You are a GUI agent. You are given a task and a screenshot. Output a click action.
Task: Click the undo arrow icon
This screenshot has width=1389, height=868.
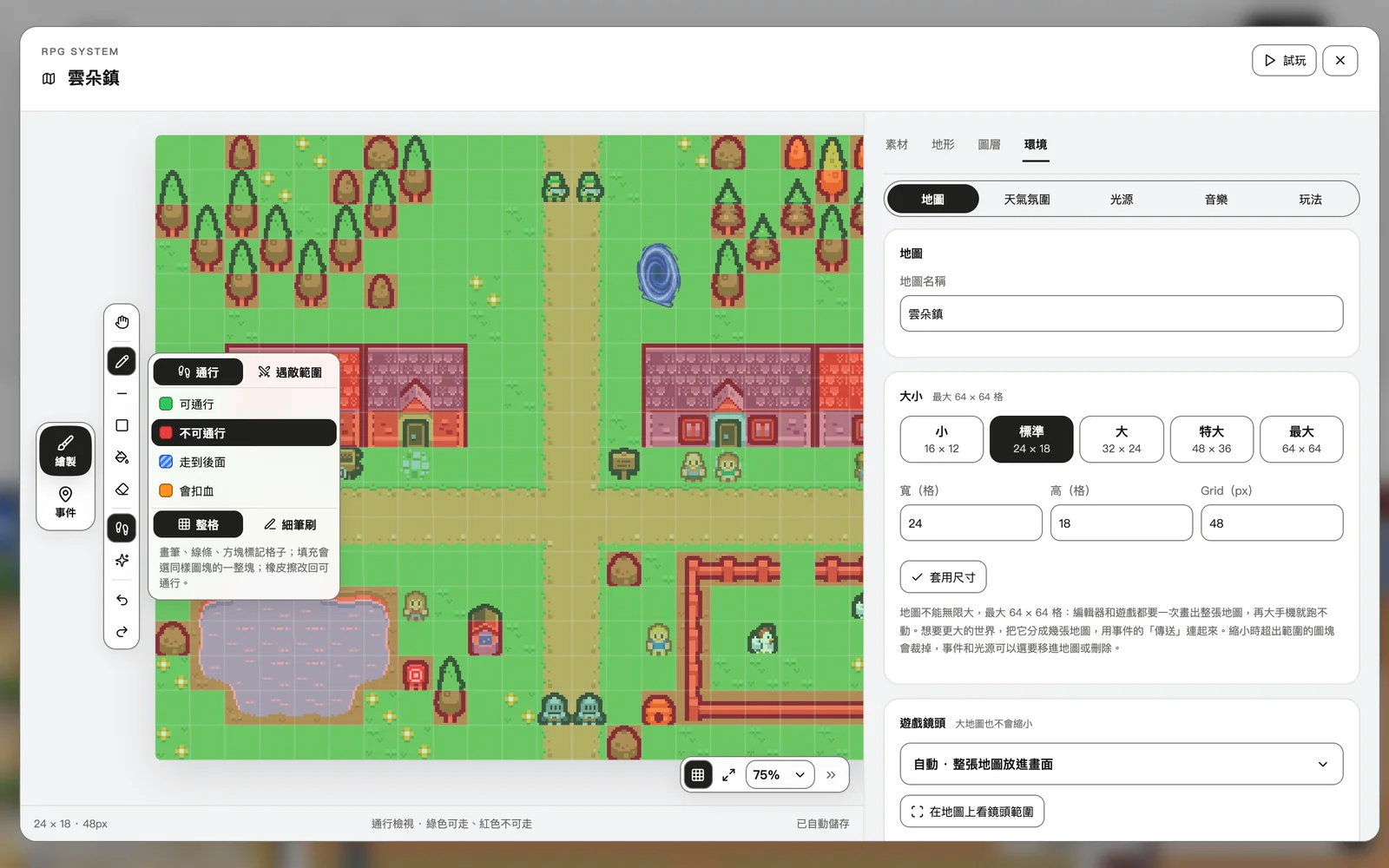click(122, 600)
